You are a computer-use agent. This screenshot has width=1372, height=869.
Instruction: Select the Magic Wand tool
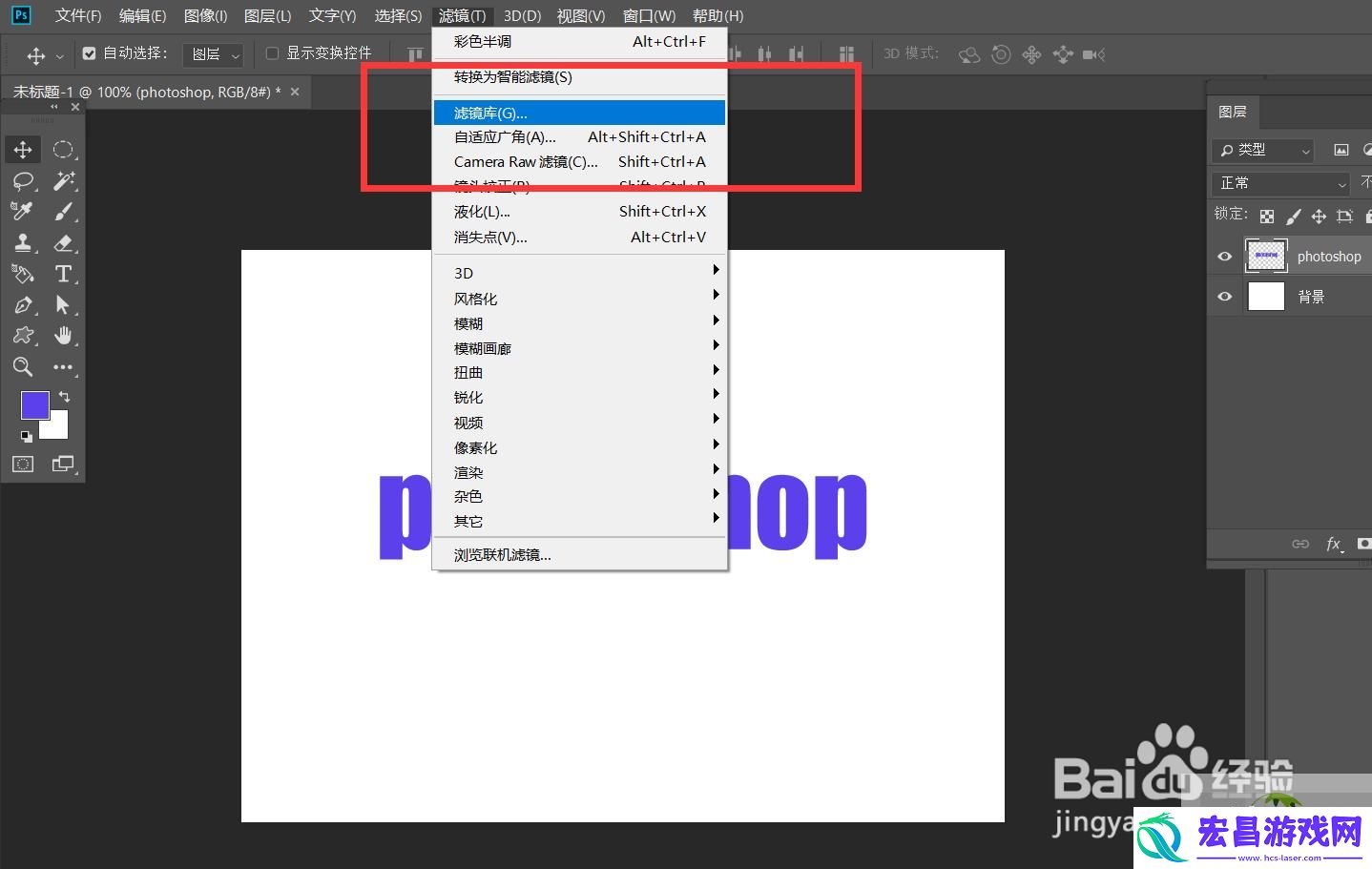pyautogui.click(x=63, y=180)
